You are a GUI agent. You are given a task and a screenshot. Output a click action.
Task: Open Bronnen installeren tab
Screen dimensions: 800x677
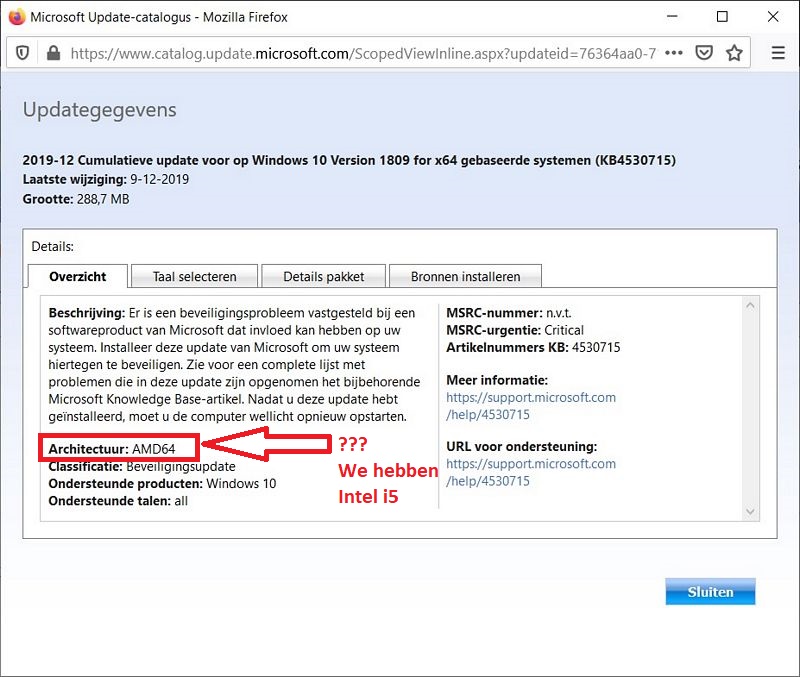click(465, 277)
